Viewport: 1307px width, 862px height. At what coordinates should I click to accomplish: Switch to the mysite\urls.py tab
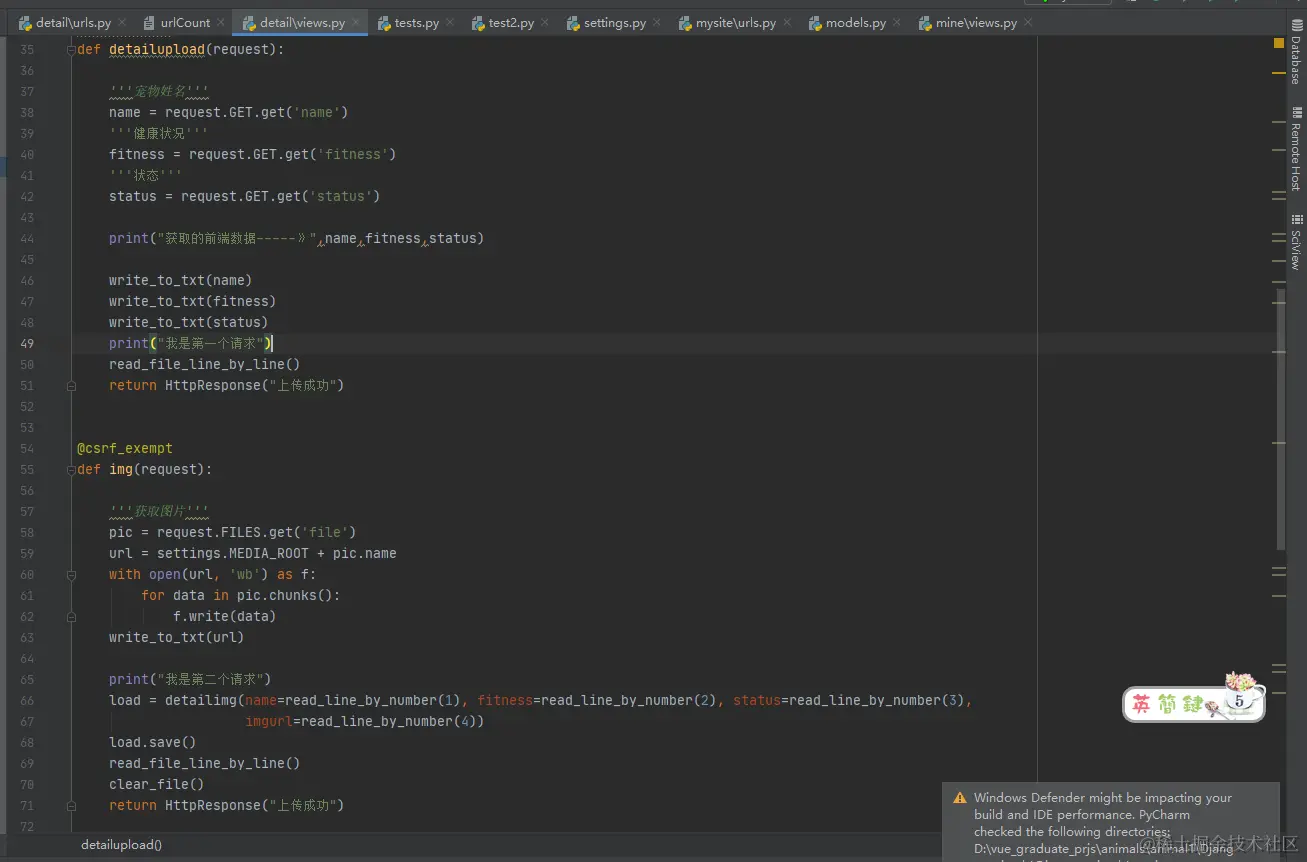point(736,23)
